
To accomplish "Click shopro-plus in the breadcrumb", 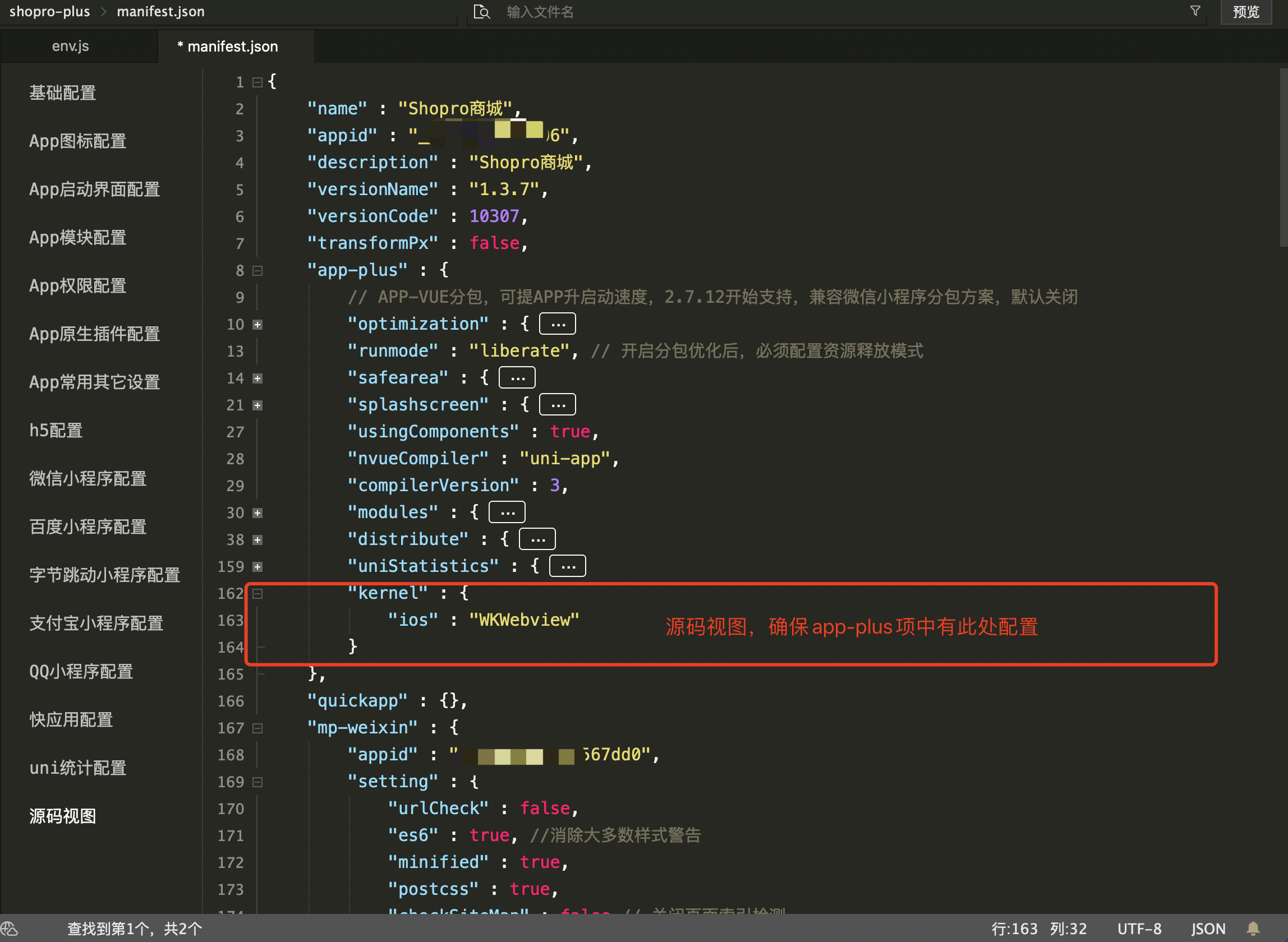I will pos(49,11).
